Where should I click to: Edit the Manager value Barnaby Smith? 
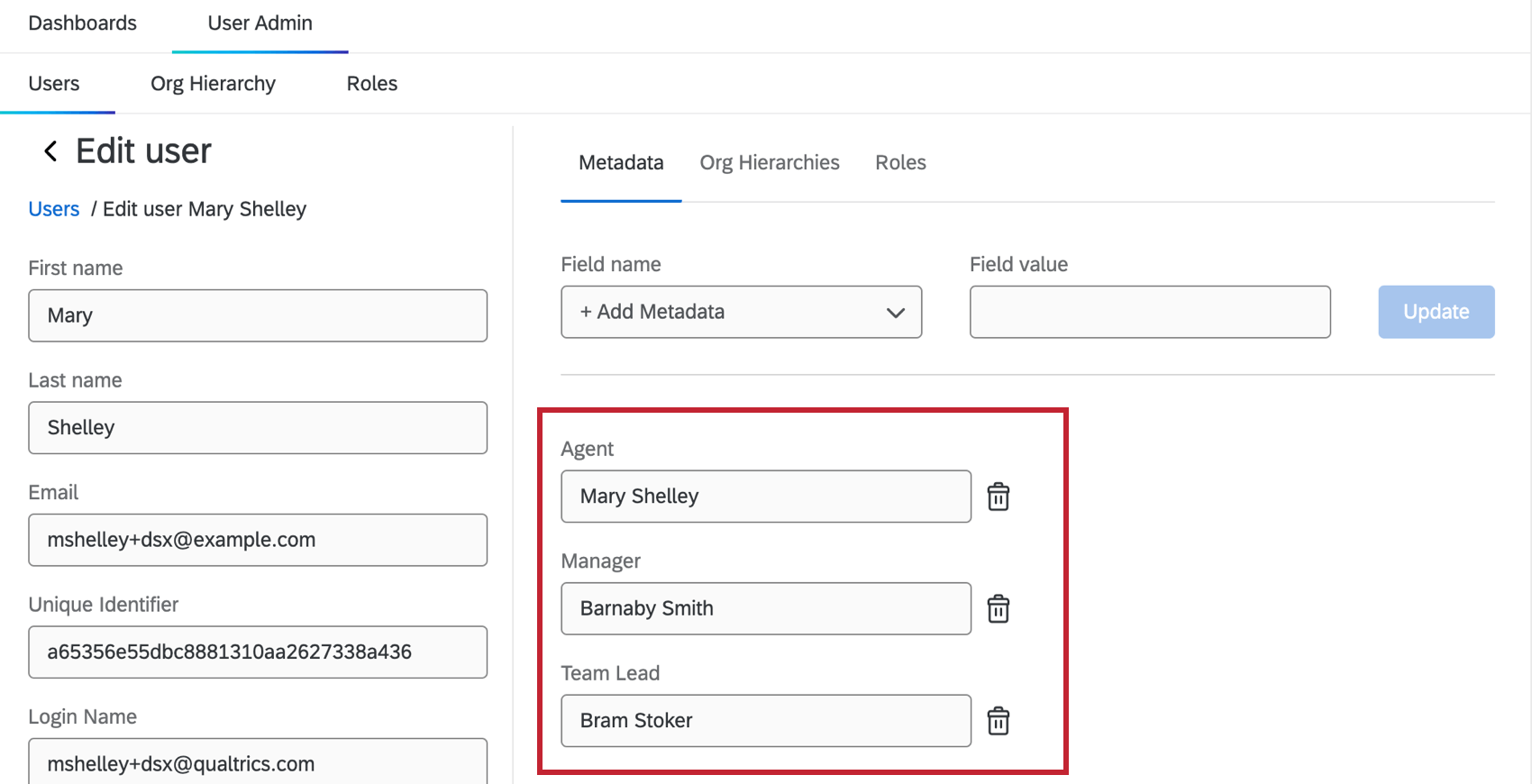click(x=765, y=608)
